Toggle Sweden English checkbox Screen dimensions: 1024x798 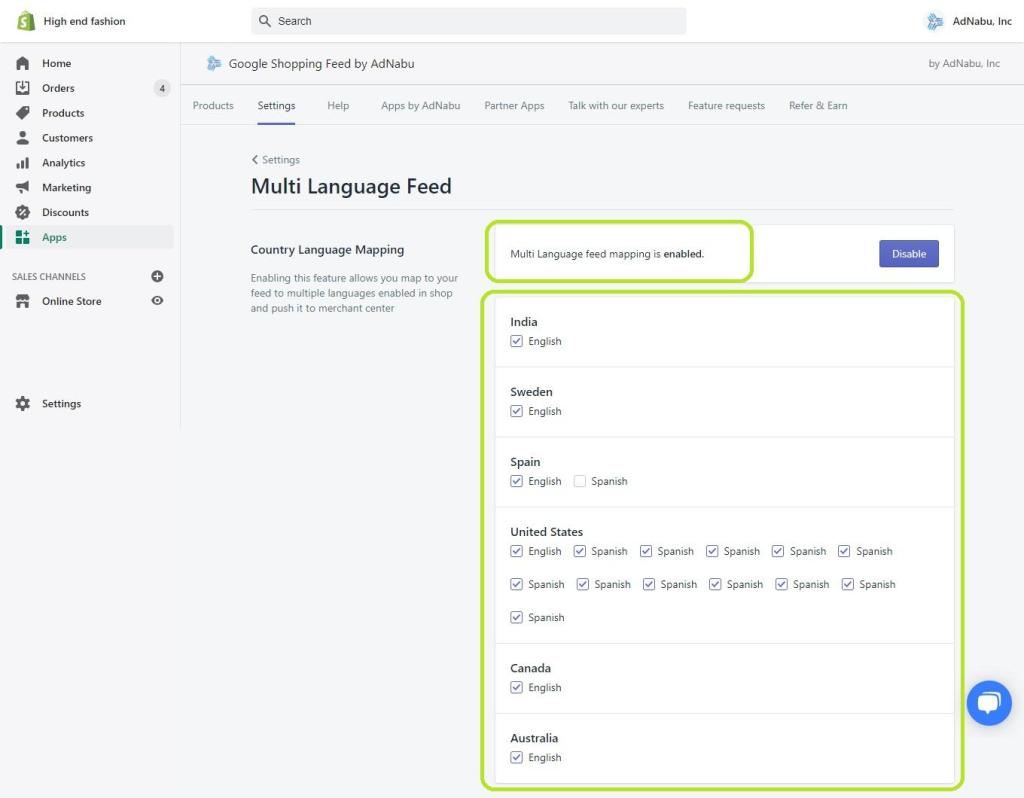[517, 411]
